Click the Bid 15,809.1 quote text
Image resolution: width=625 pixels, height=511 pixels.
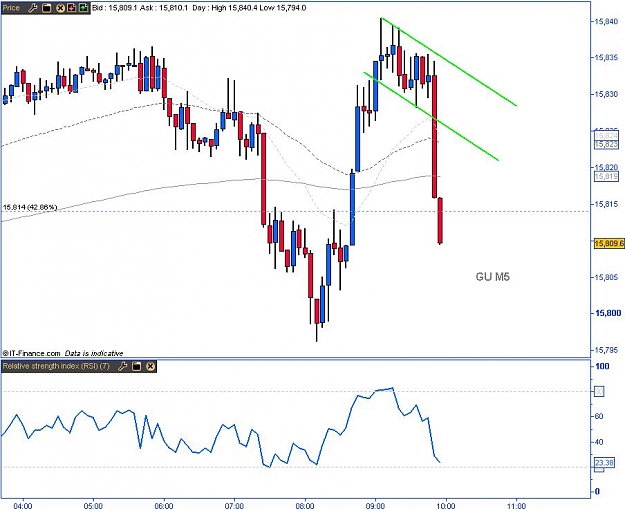click(x=115, y=8)
